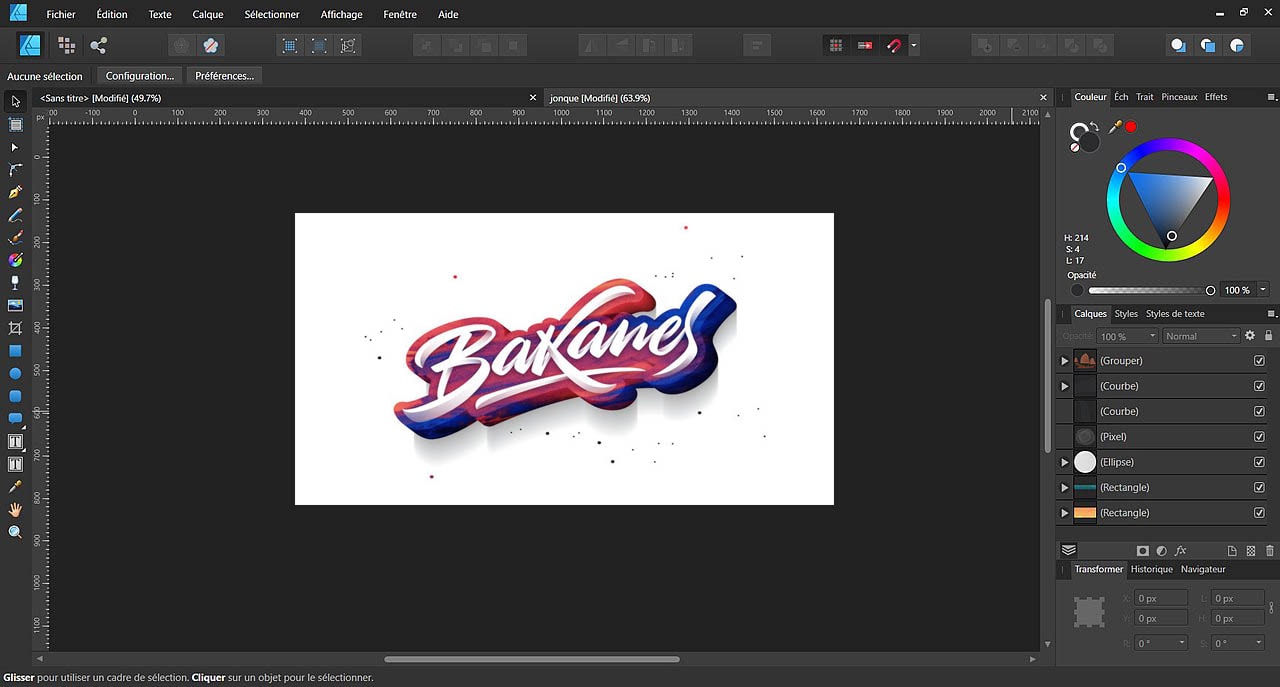1280x687 pixels.
Task: Select the Node tool
Action: tap(15, 147)
